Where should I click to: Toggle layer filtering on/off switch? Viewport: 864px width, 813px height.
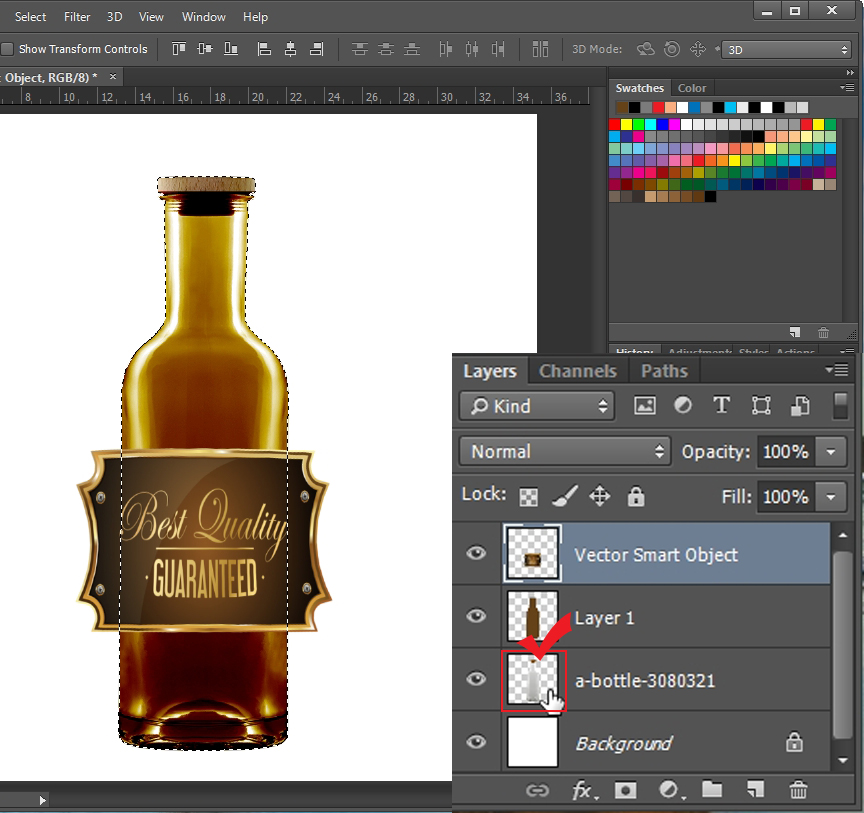pyautogui.click(x=840, y=406)
